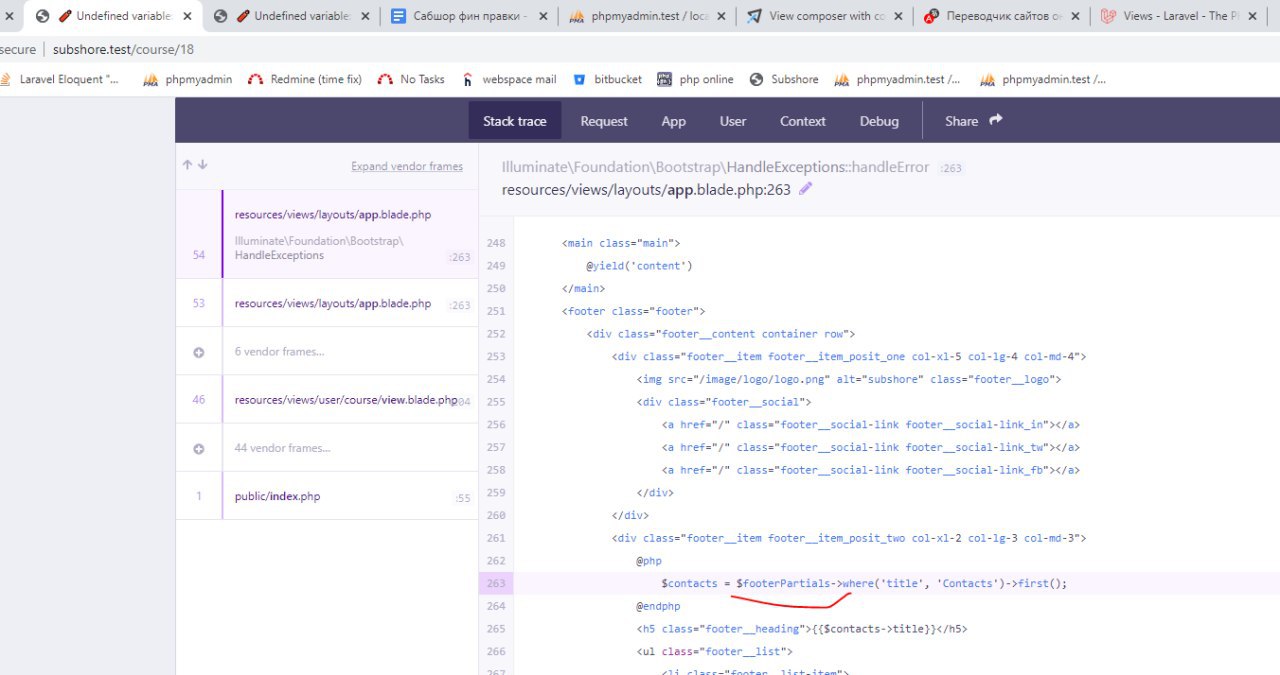Open the Share menu
Viewport: 1280px width, 675px height.
(974, 121)
